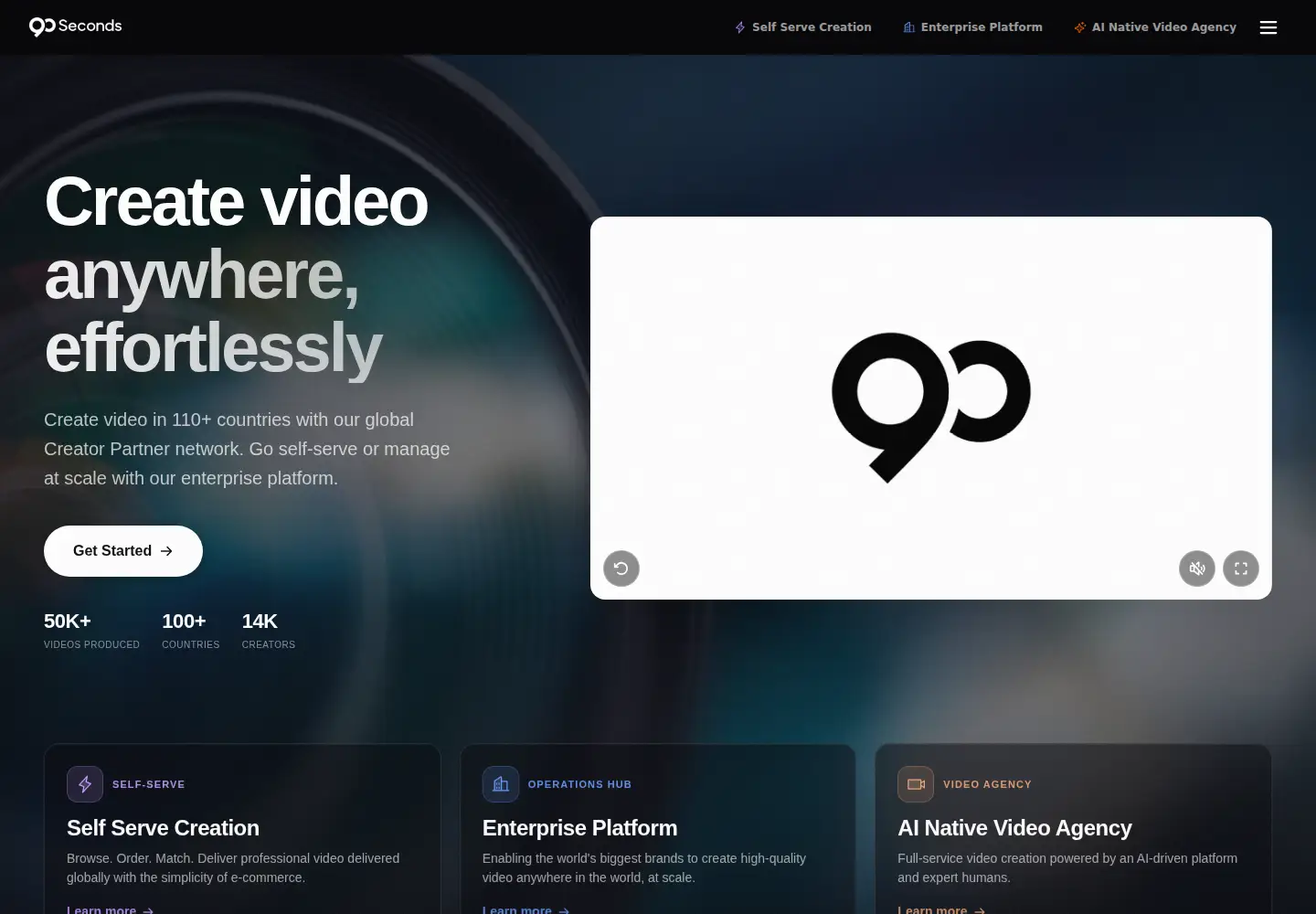Click the "Full-service video creation" description

coord(1067,867)
